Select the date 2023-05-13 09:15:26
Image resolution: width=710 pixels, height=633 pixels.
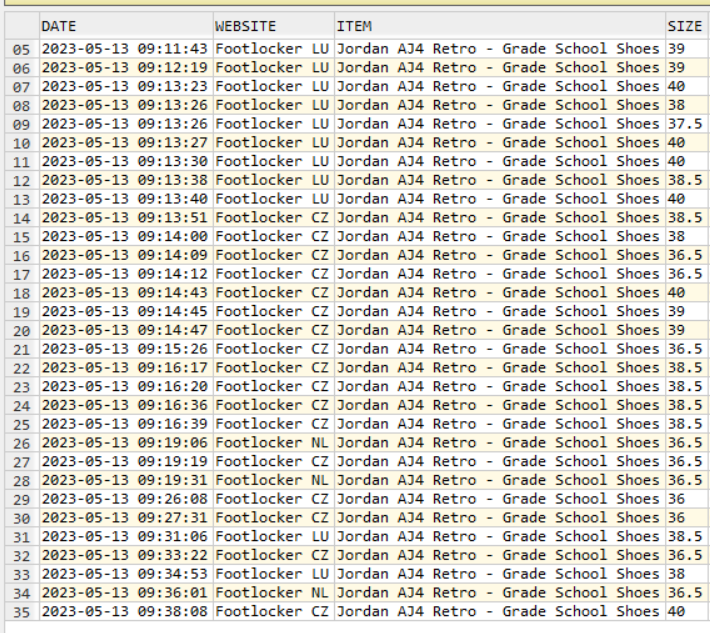click(x=125, y=349)
